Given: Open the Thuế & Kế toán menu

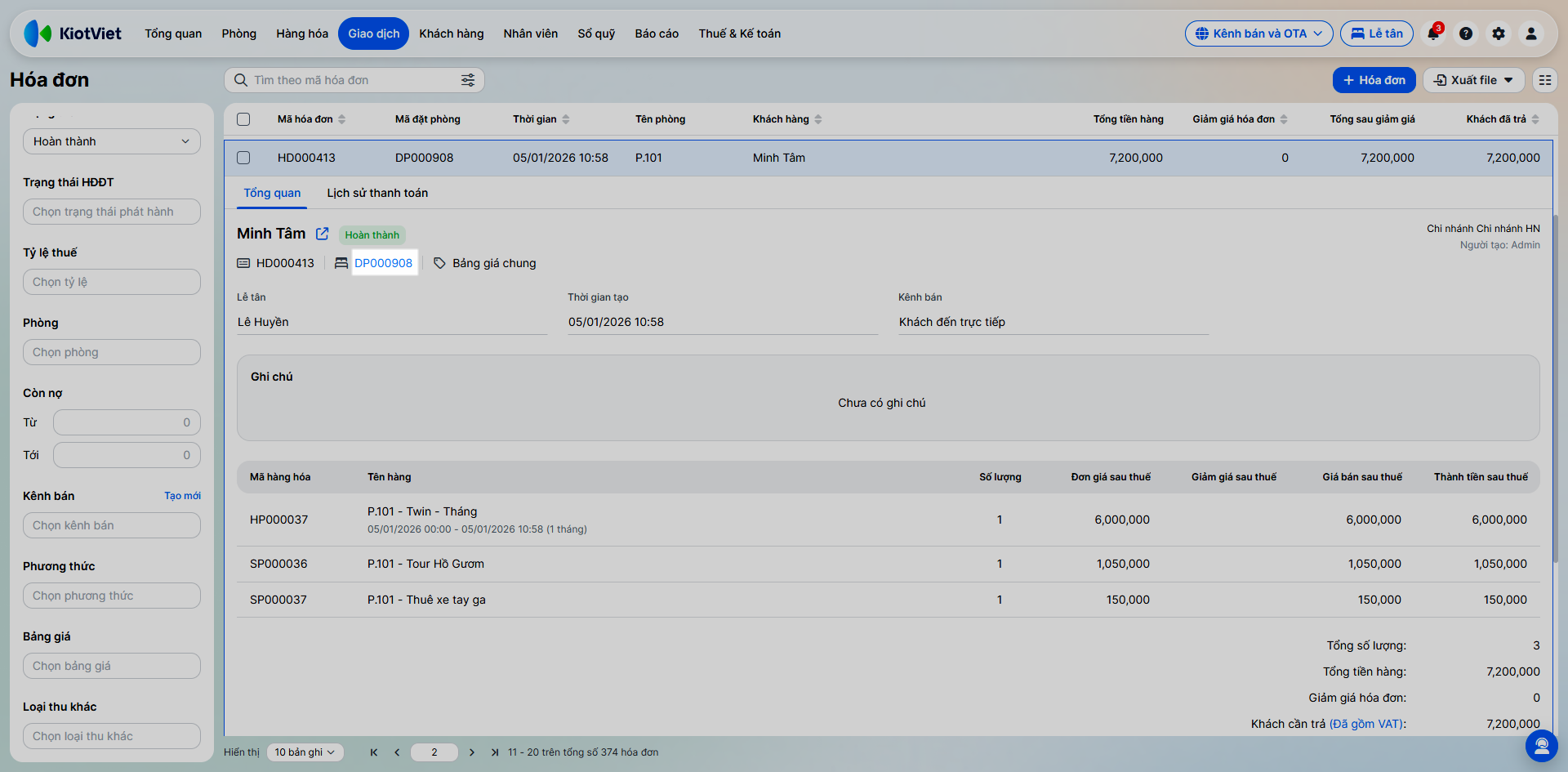Looking at the screenshot, I should click(740, 33).
